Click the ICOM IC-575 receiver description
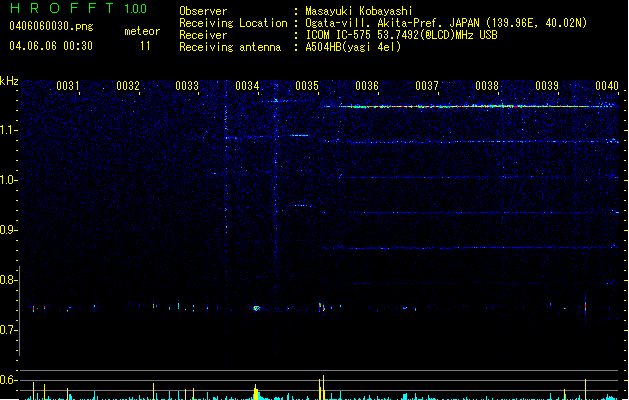The height and width of the screenshot is (400, 629). click(x=402, y=35)
